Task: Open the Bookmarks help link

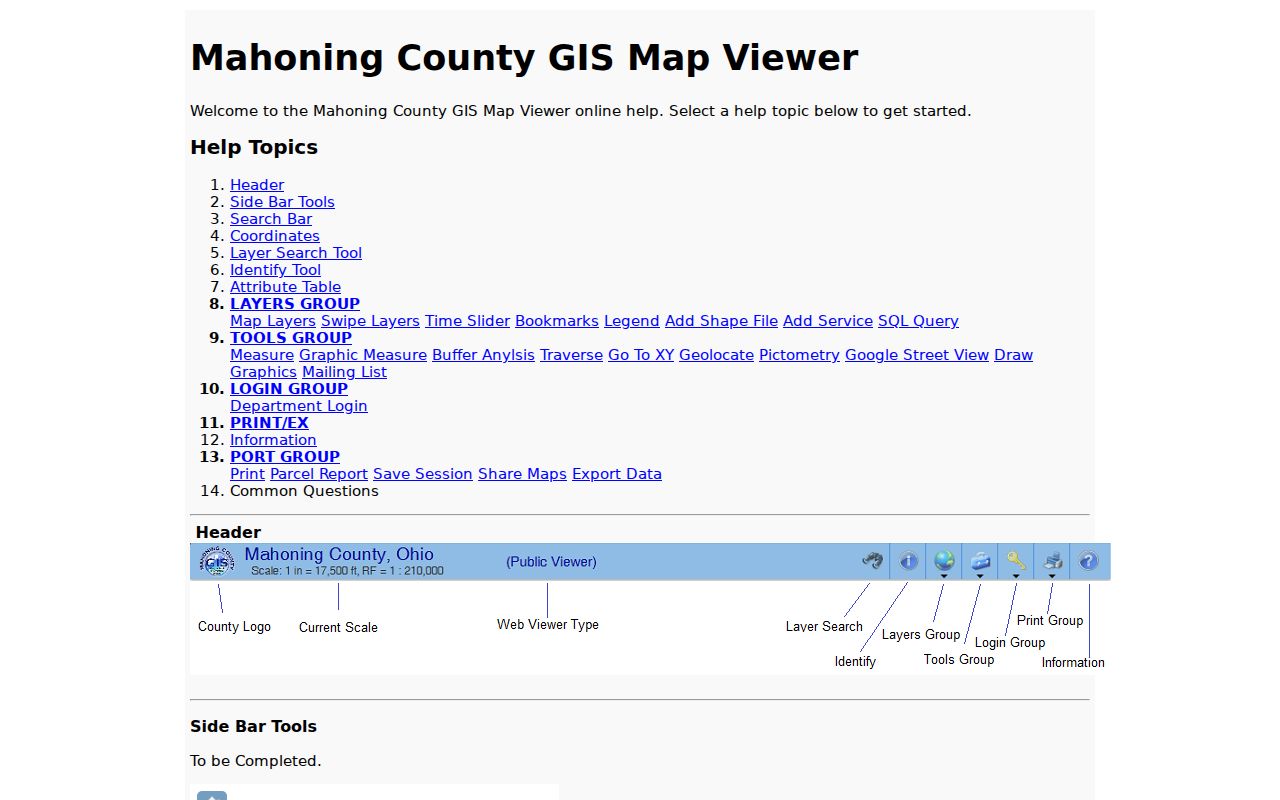Action: [557, 321]
